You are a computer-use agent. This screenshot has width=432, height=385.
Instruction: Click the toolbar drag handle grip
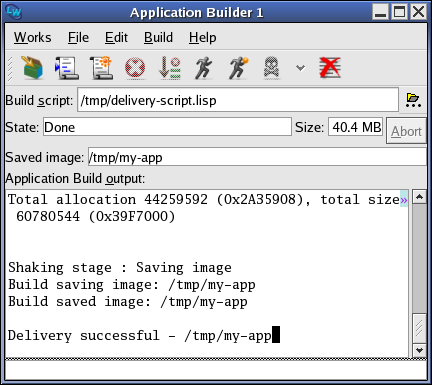pos(10,68)
